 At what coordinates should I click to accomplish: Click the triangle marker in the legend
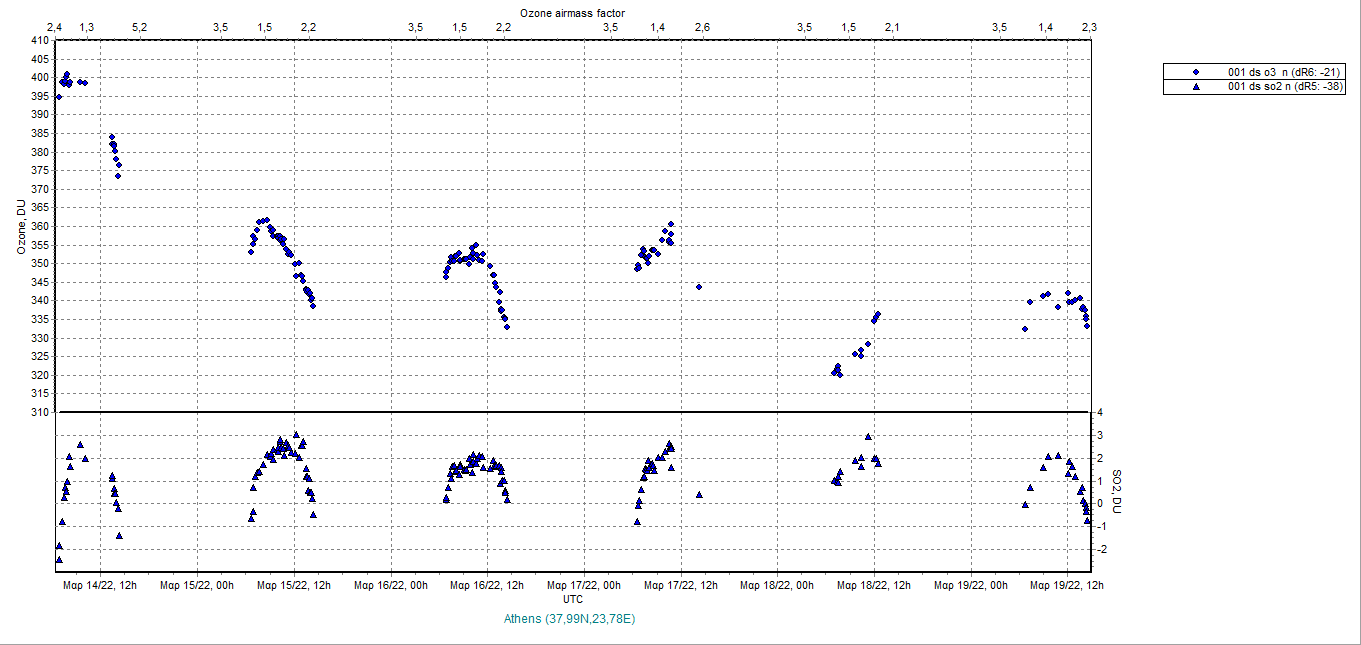click(1197, 87)
